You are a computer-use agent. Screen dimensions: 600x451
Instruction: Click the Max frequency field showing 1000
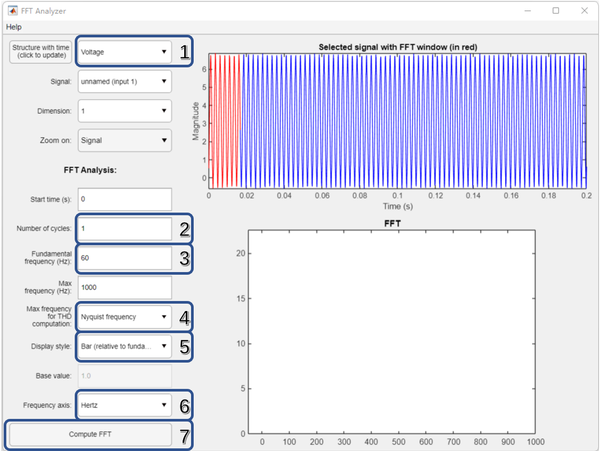point(125,287)
